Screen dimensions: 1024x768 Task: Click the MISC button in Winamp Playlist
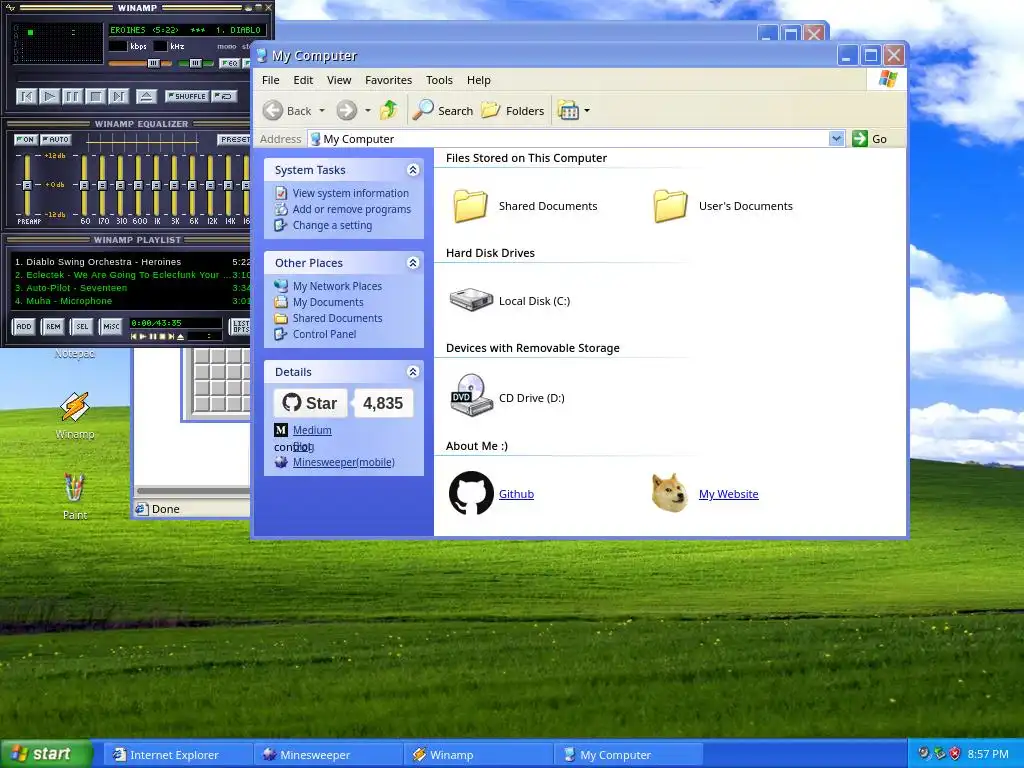pyautogui.click(x=111, y=327)
